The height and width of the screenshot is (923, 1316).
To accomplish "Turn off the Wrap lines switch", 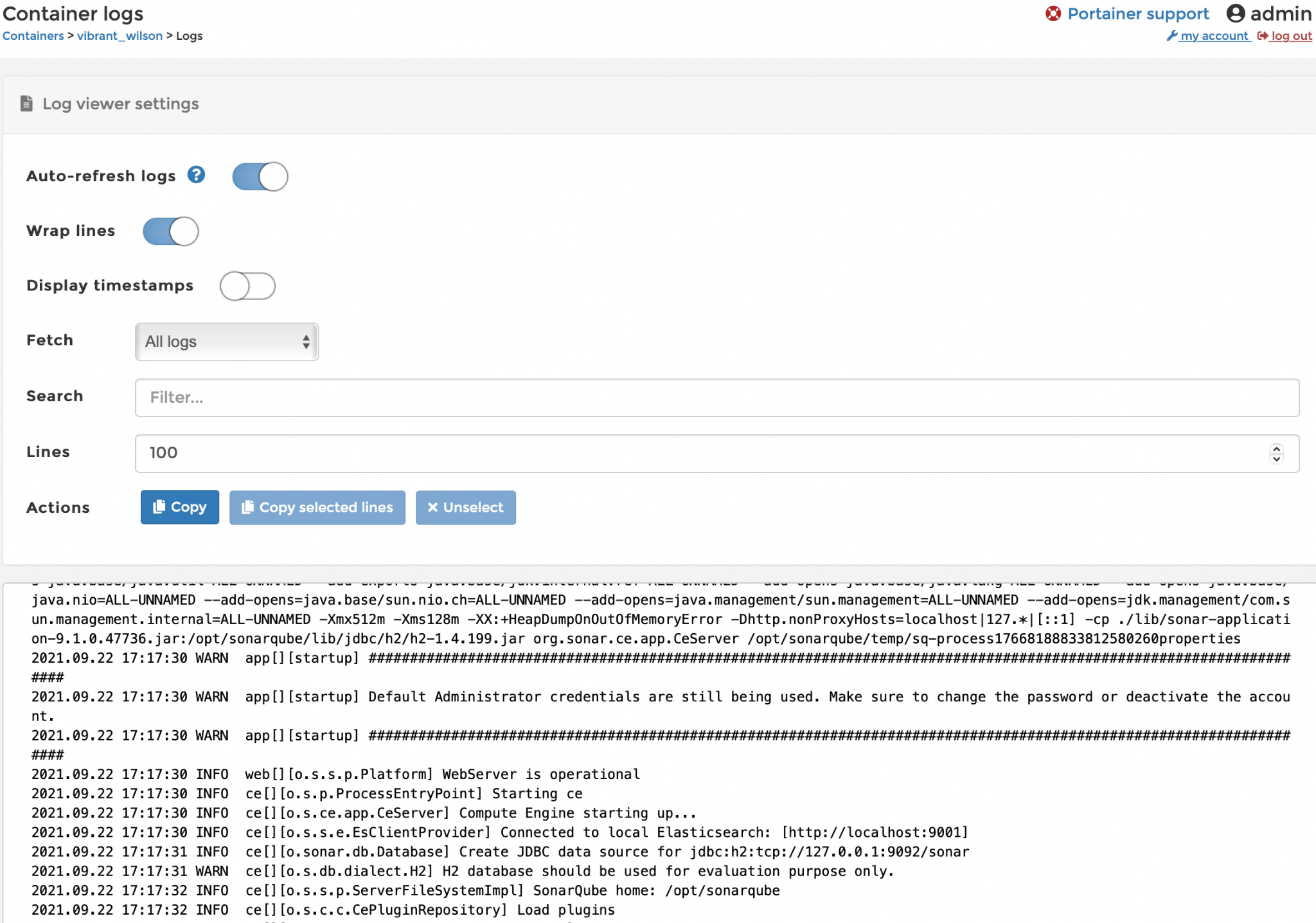I will [x=170, y=231].
